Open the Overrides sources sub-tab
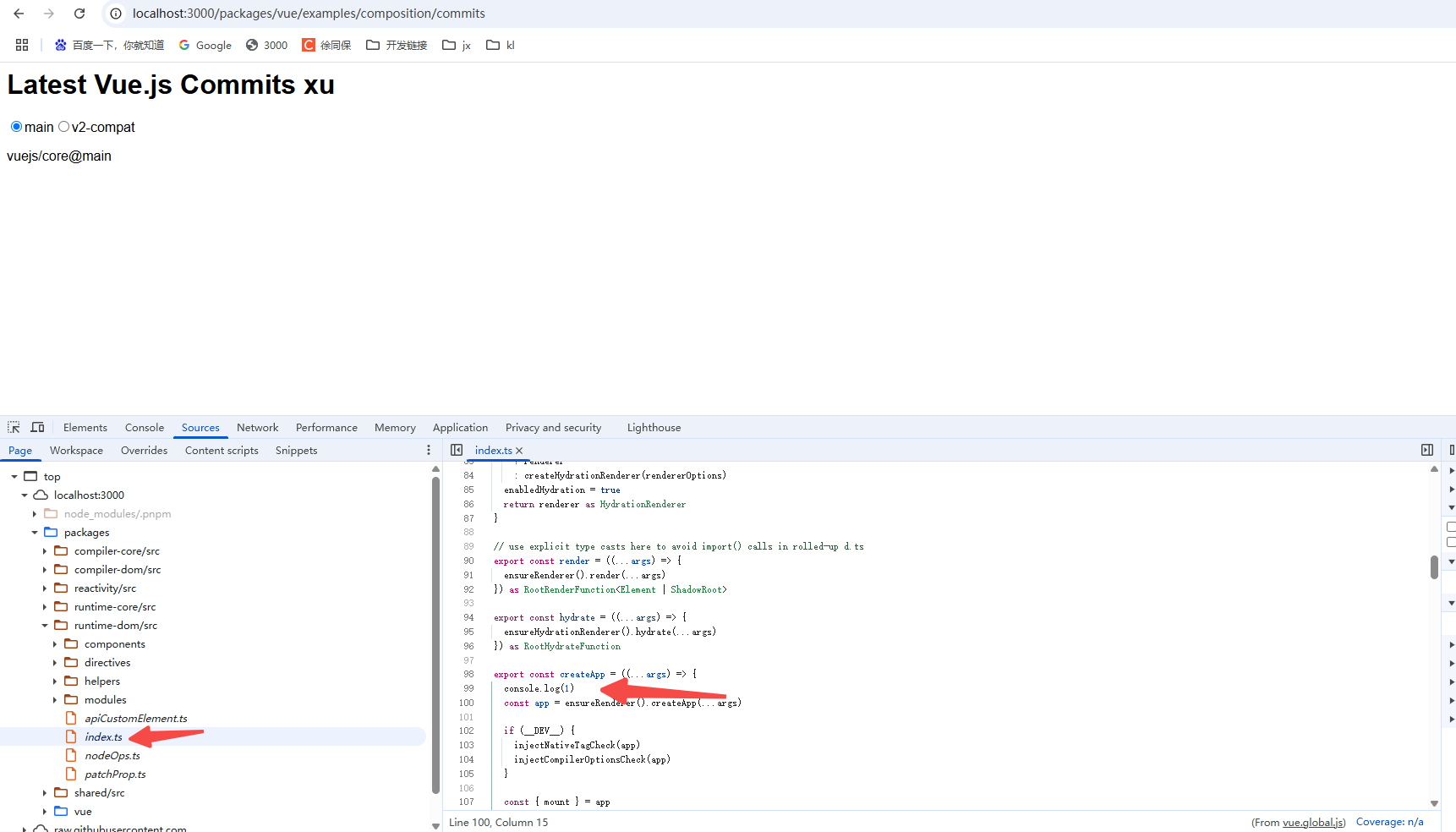Image resolution: width=1456 pixels, height=832 pixels. tap(144, 451)
